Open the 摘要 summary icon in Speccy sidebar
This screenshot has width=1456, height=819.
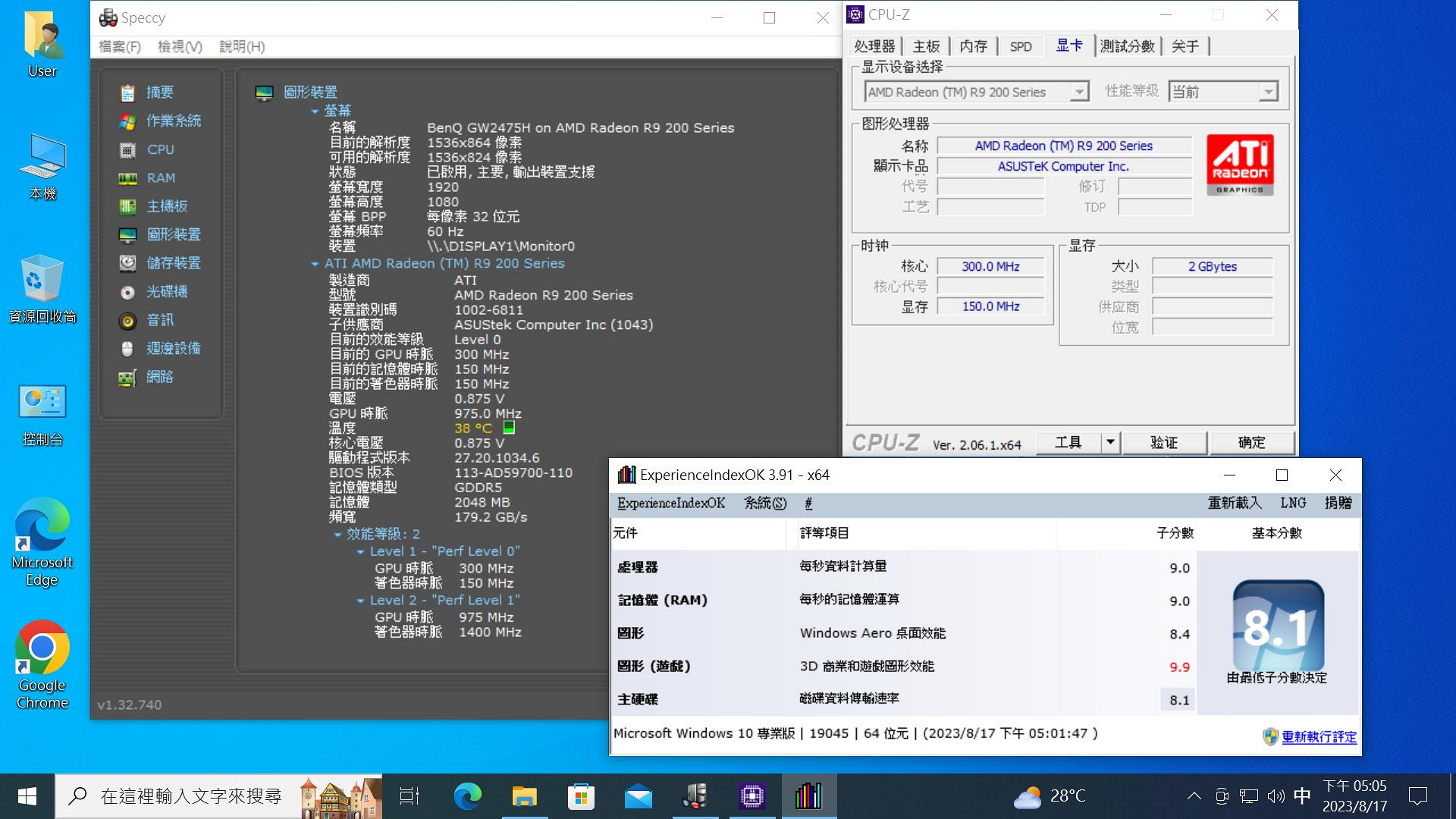click(x=127, y=93)
